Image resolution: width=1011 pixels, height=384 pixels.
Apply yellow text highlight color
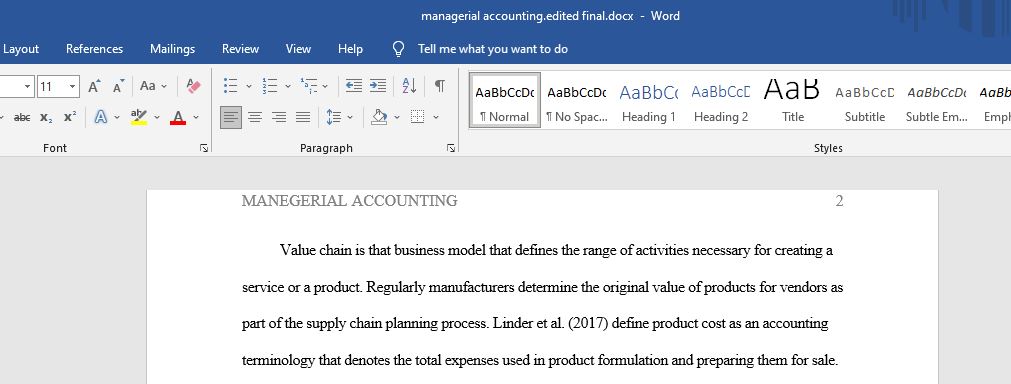[x=139, y=117]
